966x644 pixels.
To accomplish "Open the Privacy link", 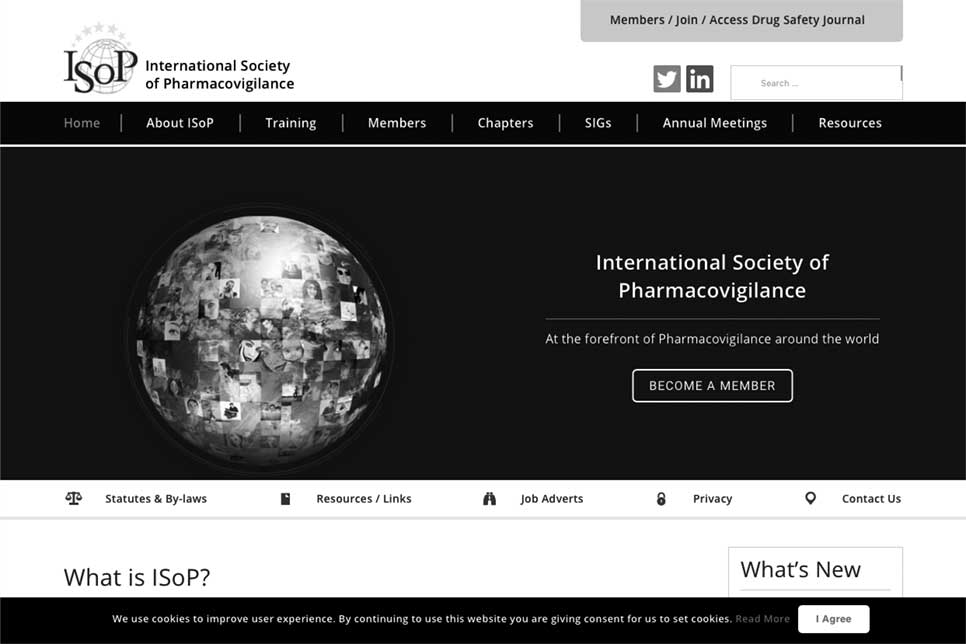I will (713, 499).
